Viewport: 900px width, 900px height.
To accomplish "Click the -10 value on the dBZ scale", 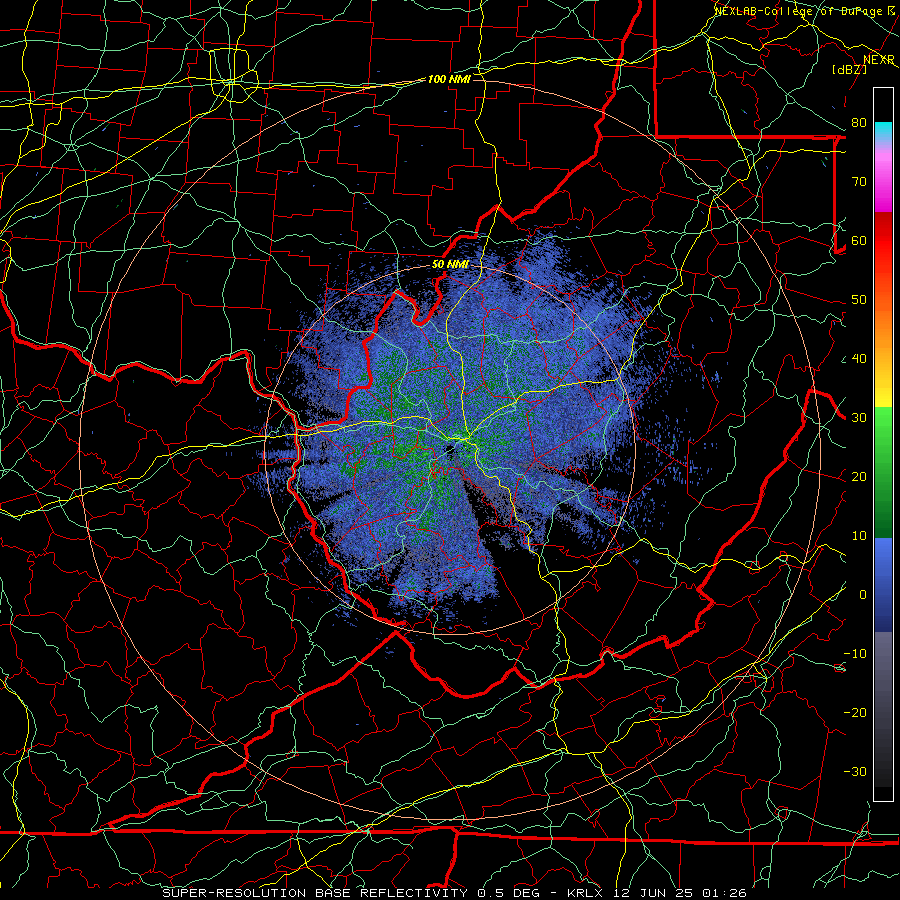I will coord(855,654).
